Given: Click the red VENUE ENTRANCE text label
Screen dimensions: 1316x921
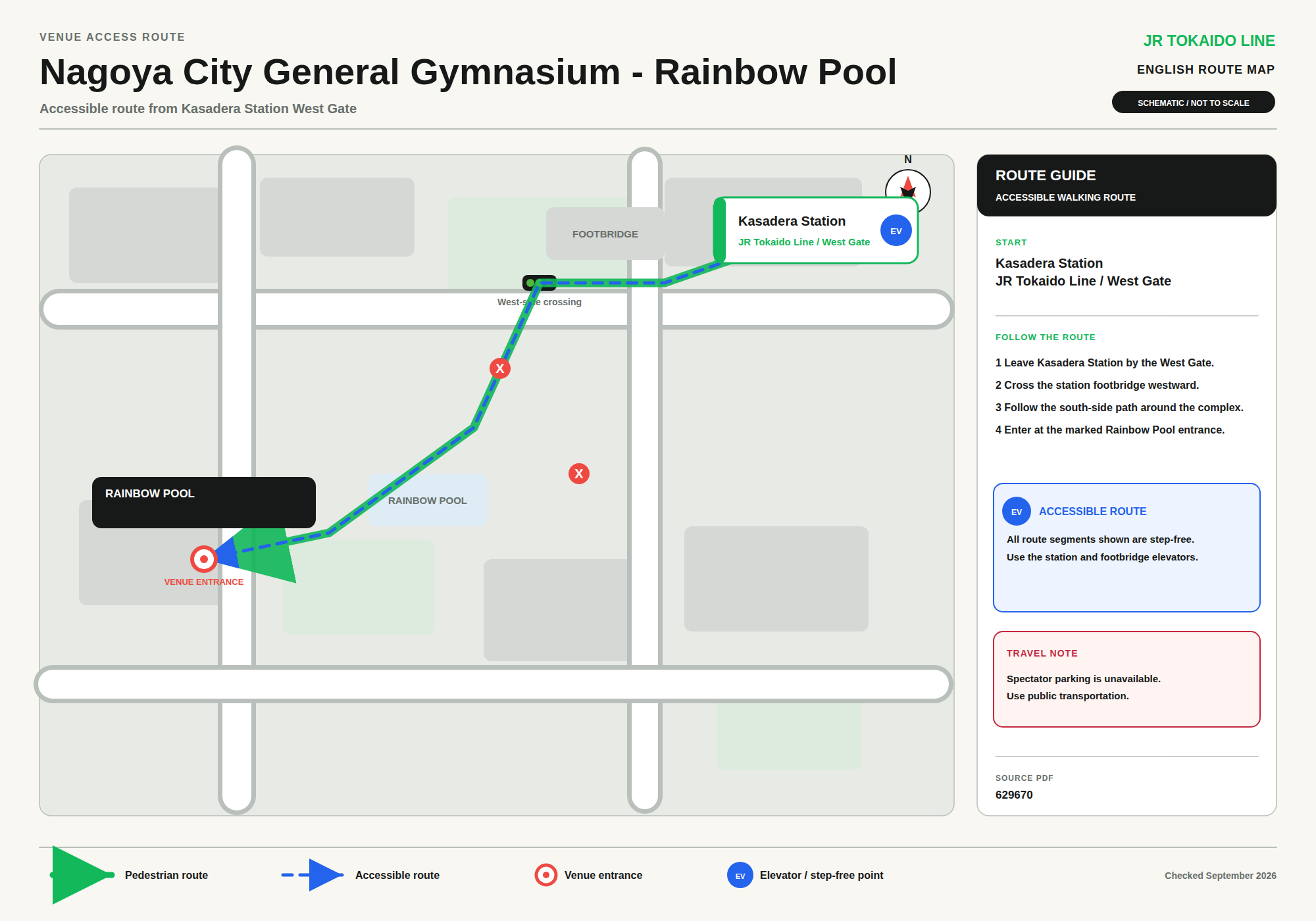Looking at the screenshot, I should 204,582.
